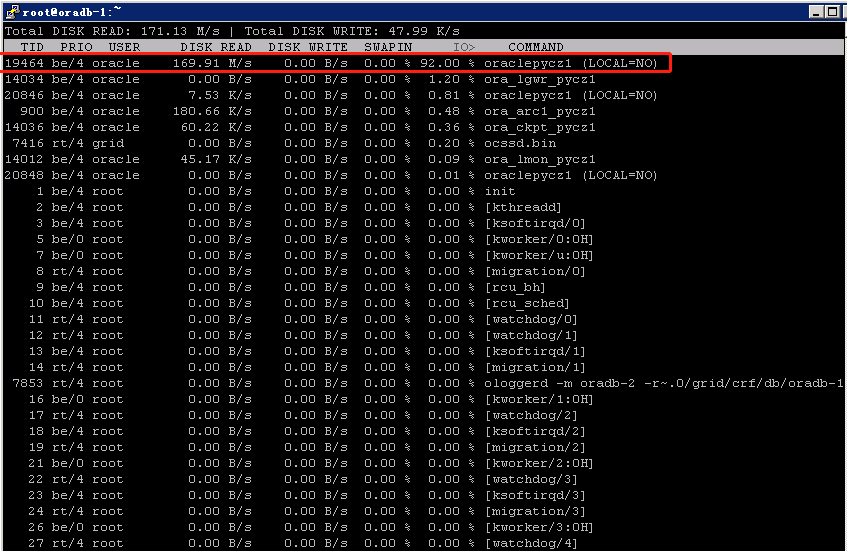Click the ora_ckpt_pycz1 command
847x551 pixels.
point(540,127)
